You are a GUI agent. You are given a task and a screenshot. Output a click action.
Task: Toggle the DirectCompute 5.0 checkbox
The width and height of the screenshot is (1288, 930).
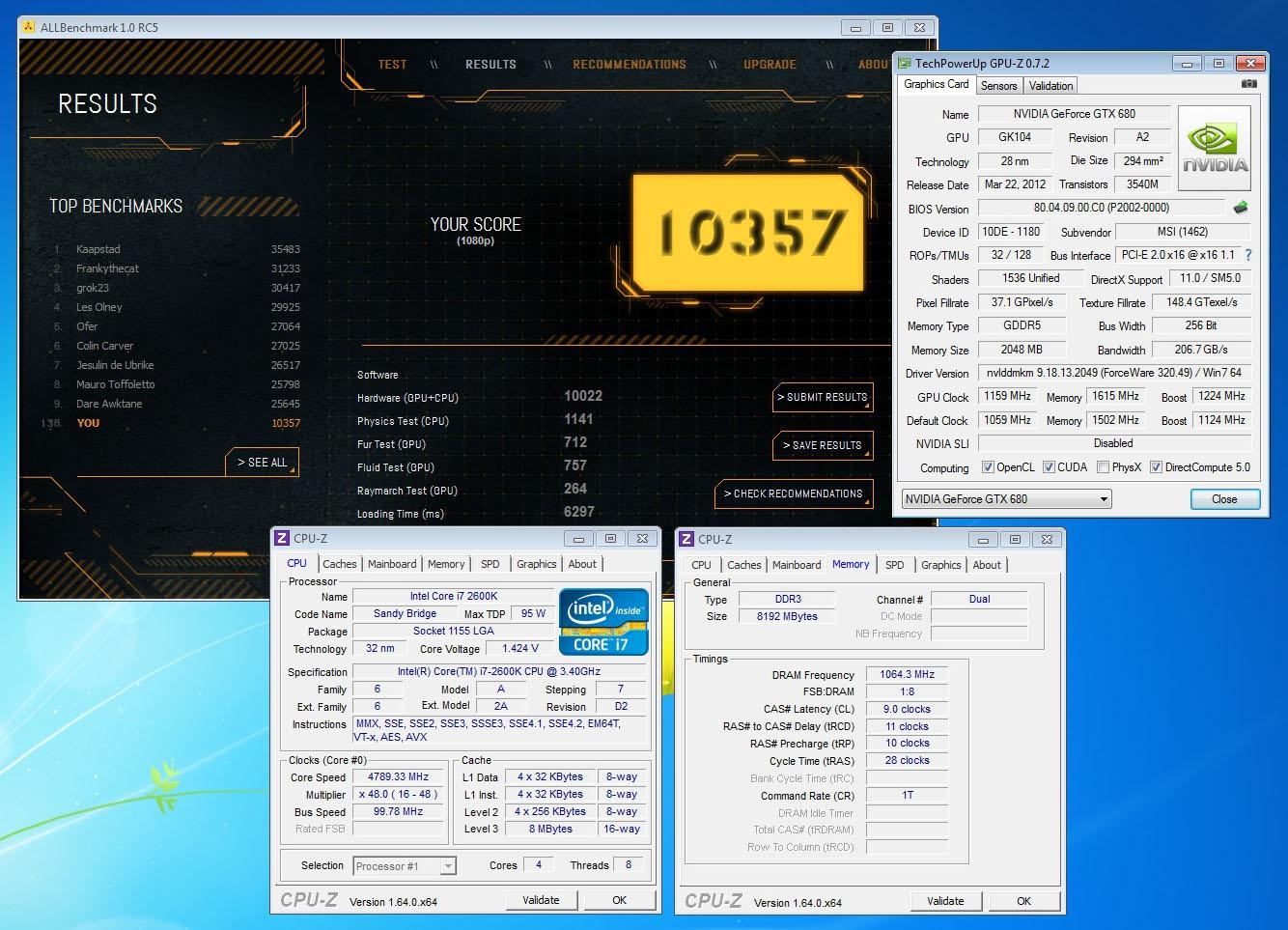pos(1156,467)
